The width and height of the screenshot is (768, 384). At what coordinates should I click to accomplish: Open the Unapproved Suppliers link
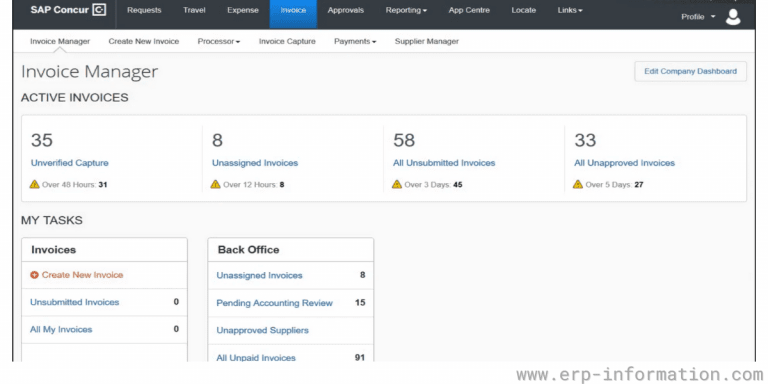[x=263, y=330]
